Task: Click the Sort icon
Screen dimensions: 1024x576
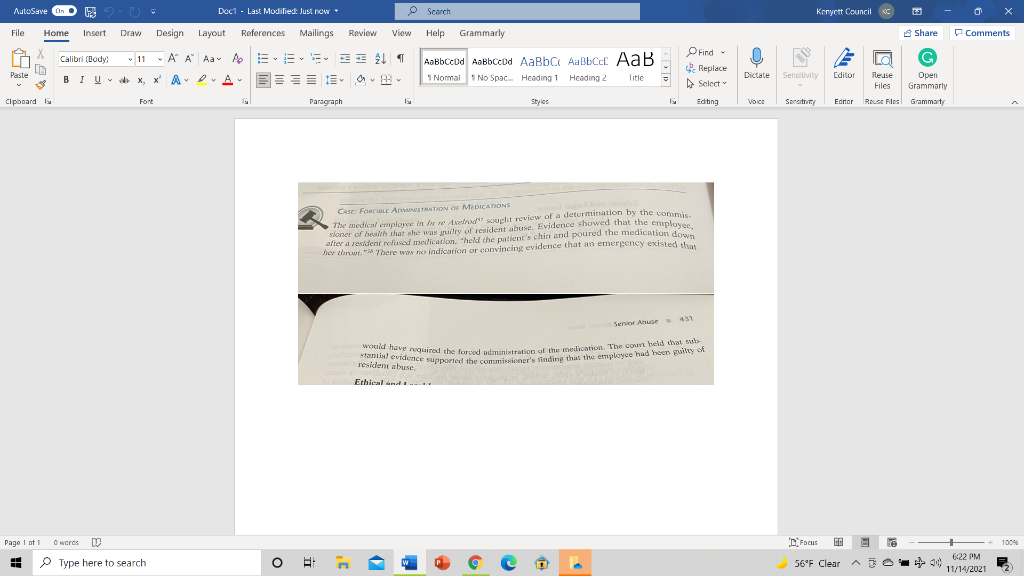Action: [381, 59]
